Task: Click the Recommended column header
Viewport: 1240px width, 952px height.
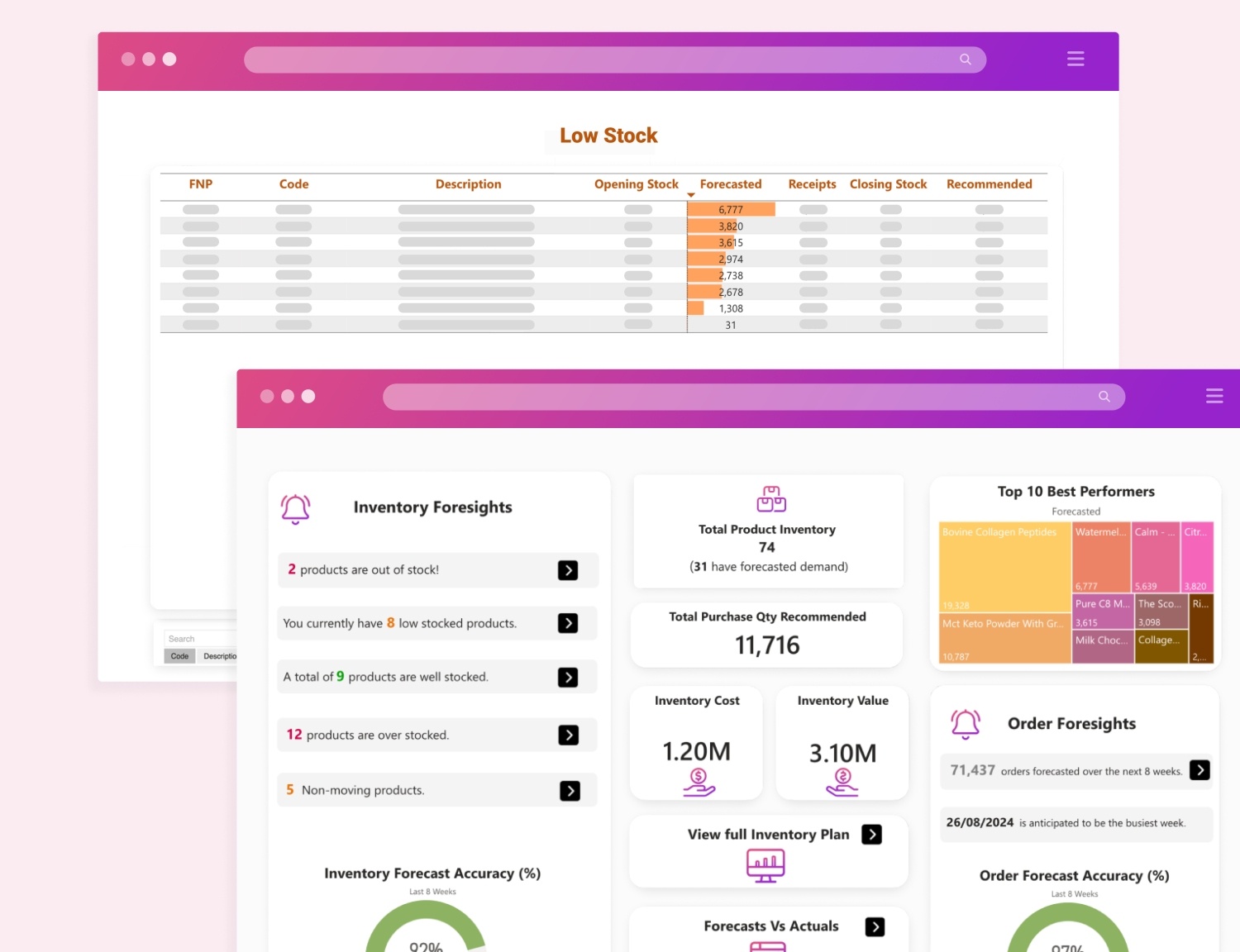Action: pyautogui.click(x=989, y=184)
